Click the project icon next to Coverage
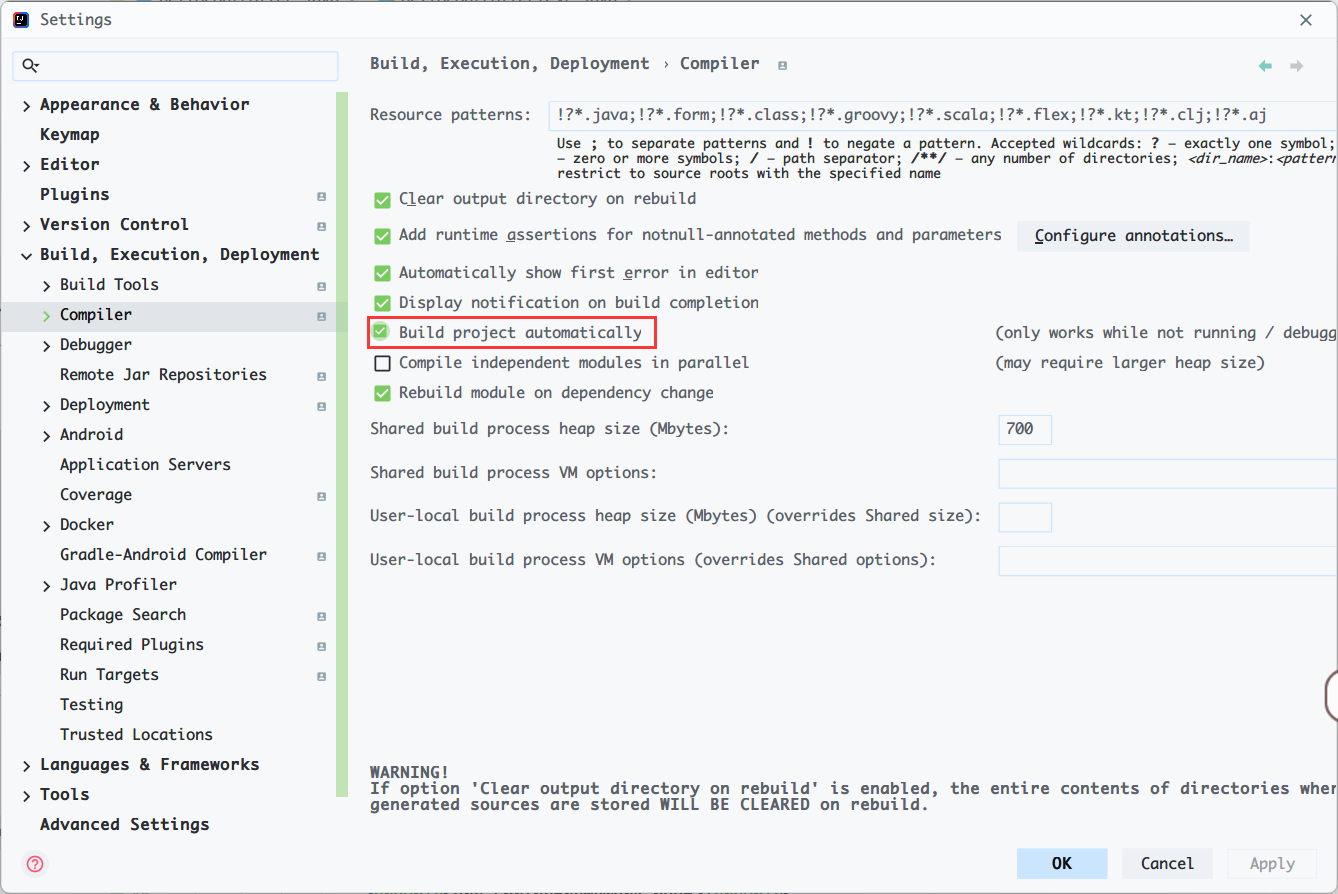The image size is (1338, 894). pos(321,496)
